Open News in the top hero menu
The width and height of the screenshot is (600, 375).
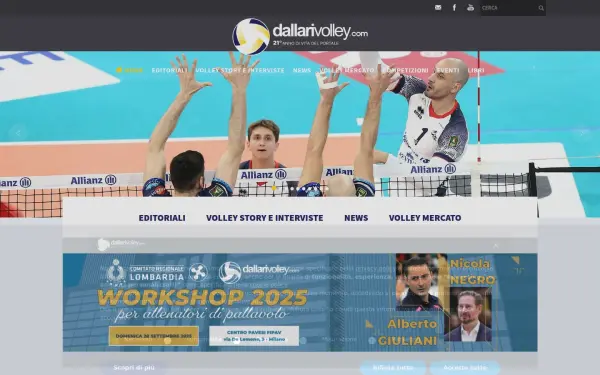tap(302, 70)
